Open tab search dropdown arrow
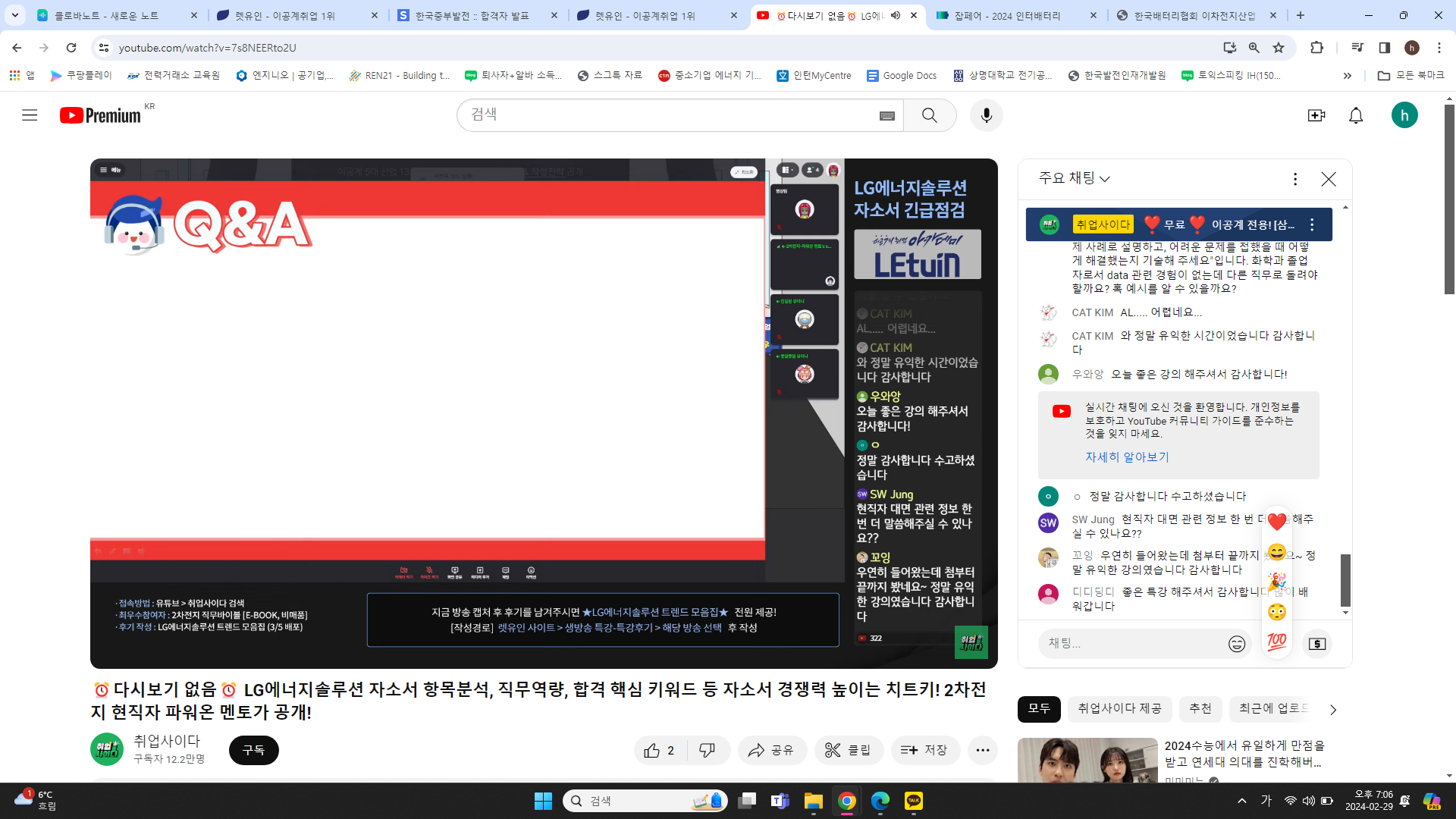Image resolution: width=1456 pixels, height=819 pixels. tap(15, 15)
